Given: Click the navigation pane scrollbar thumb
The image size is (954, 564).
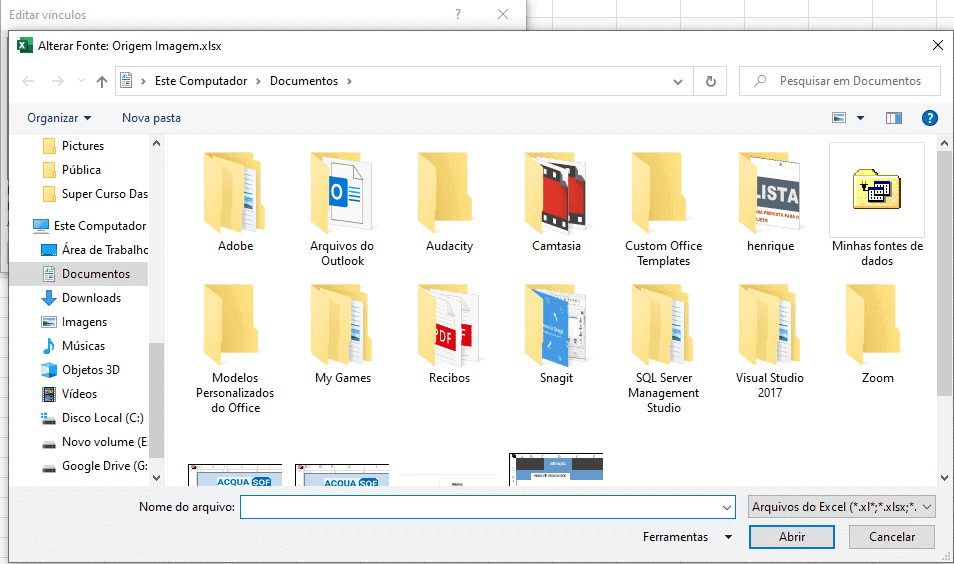Looking at the screenshot, I should pos(156,400).
